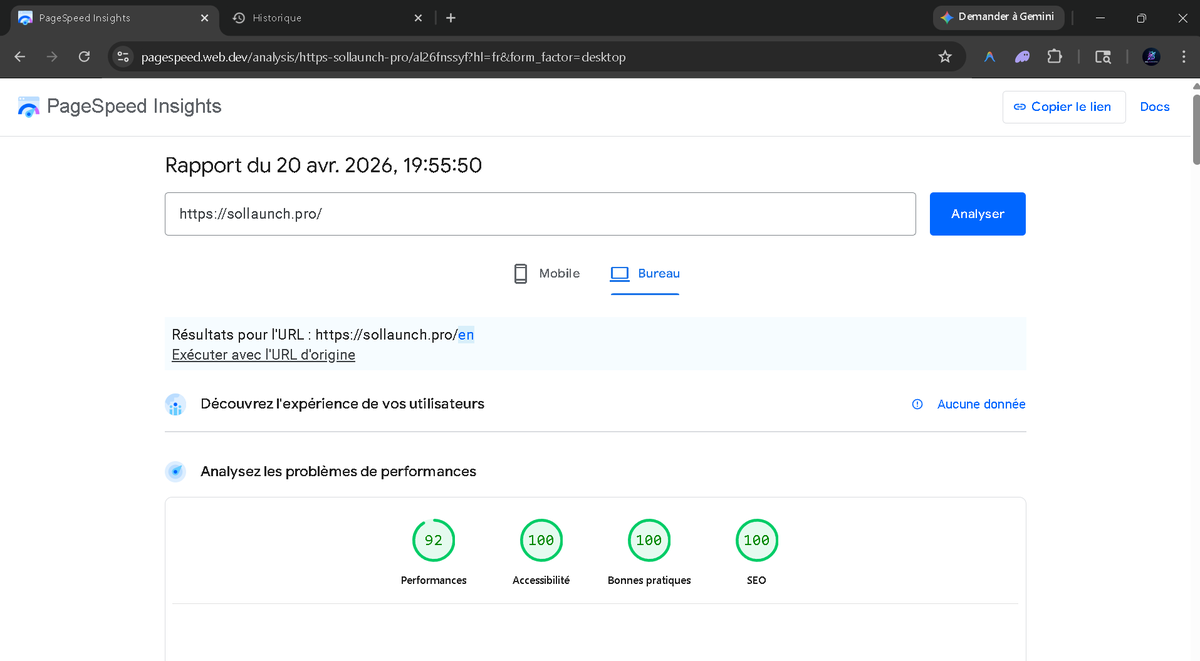The image size is (1200, 661).
Task: Open the Chrome profile avatar
Action: point(1151,57)
